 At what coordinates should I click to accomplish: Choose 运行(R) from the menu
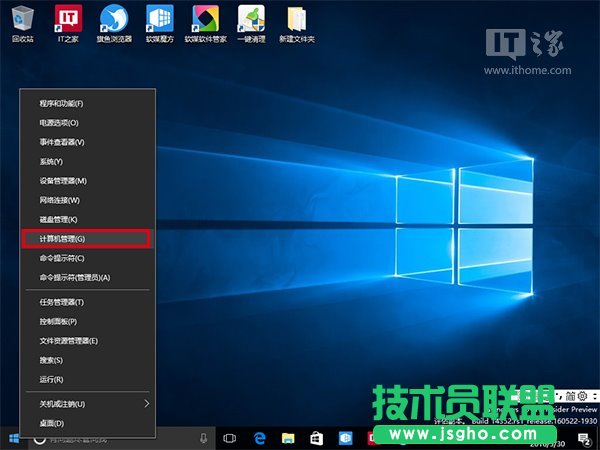coord(88,380)
